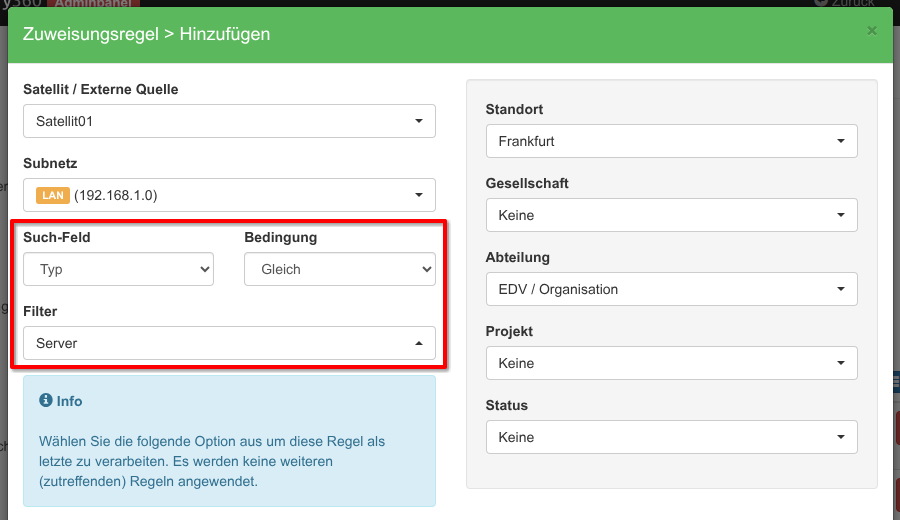Click the Bedingung label
The height and width of the screenshot is (520, 900).
pos(281,238)
